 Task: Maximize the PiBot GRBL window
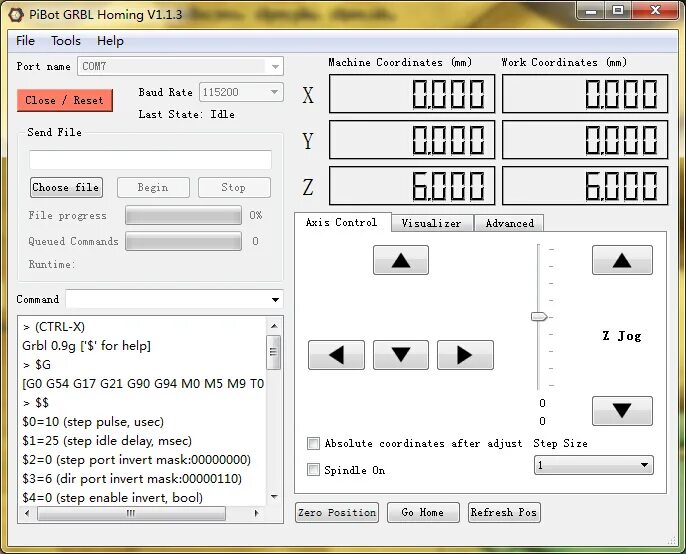618,11
